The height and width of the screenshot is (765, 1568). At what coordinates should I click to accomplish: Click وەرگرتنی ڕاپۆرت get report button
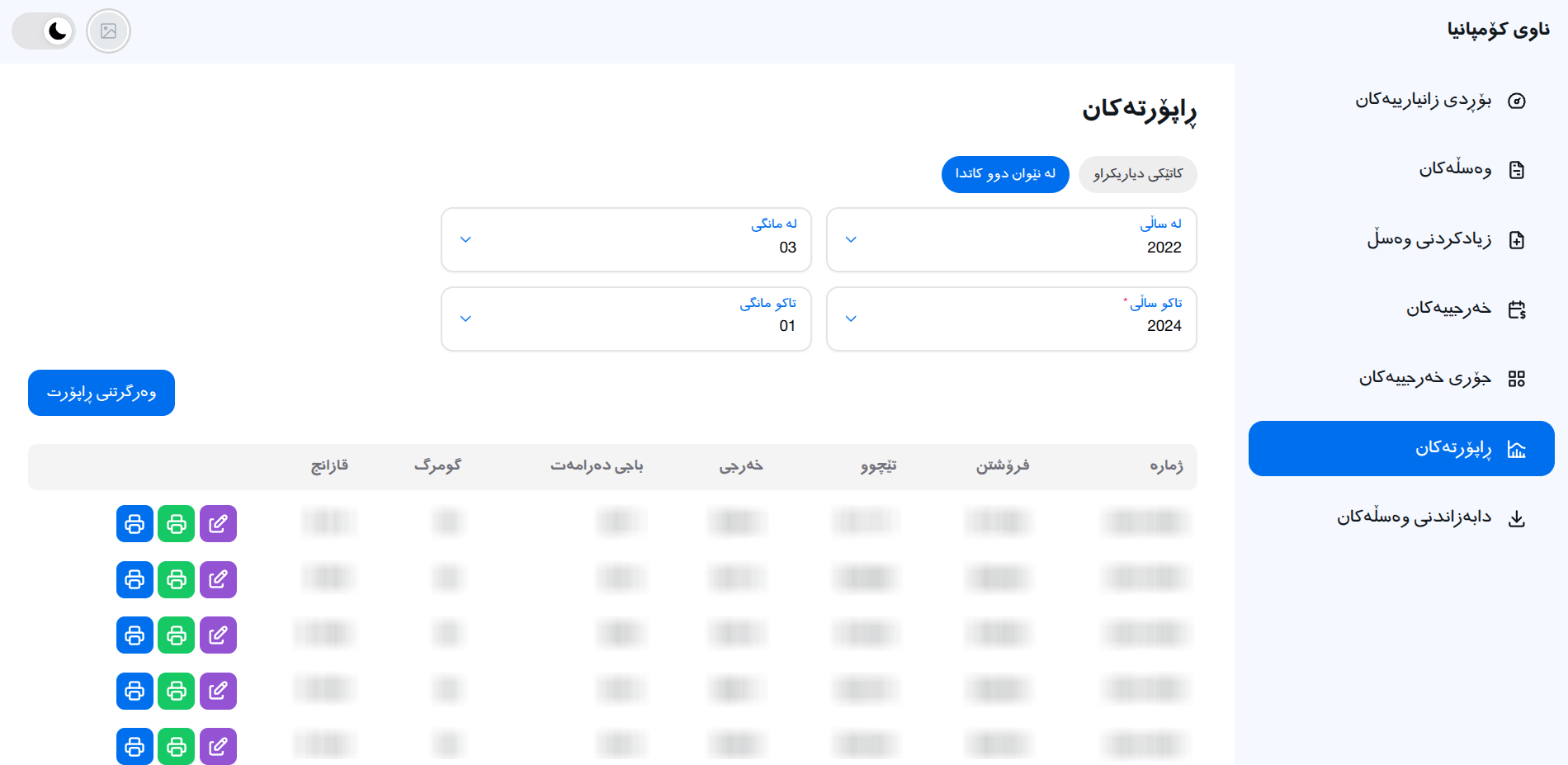coord(102,393)
